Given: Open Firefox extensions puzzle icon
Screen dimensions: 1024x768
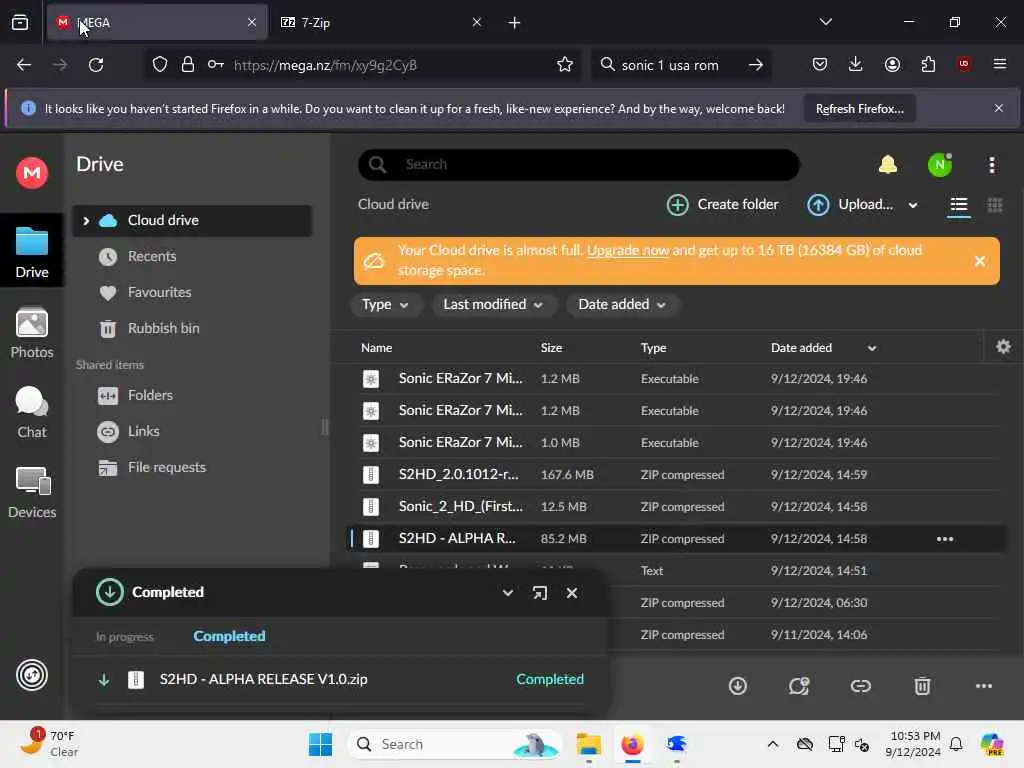Looking at the screenshot, I should [x=928, y=64].
